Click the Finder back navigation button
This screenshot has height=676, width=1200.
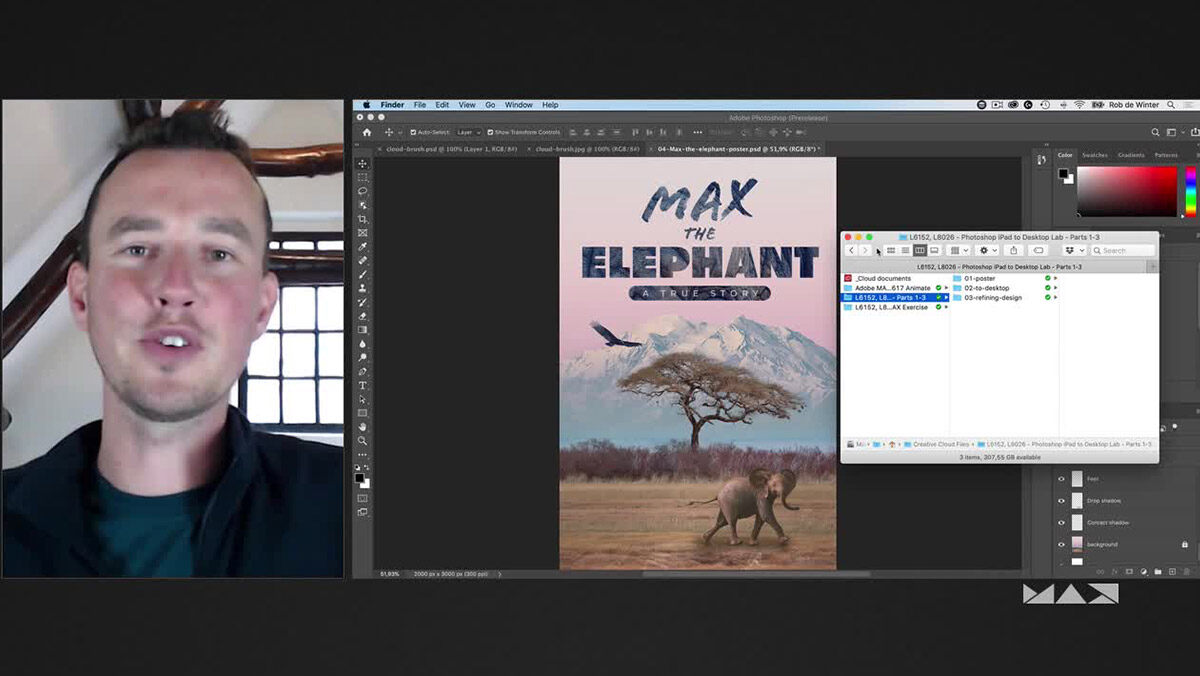(851, 251)
